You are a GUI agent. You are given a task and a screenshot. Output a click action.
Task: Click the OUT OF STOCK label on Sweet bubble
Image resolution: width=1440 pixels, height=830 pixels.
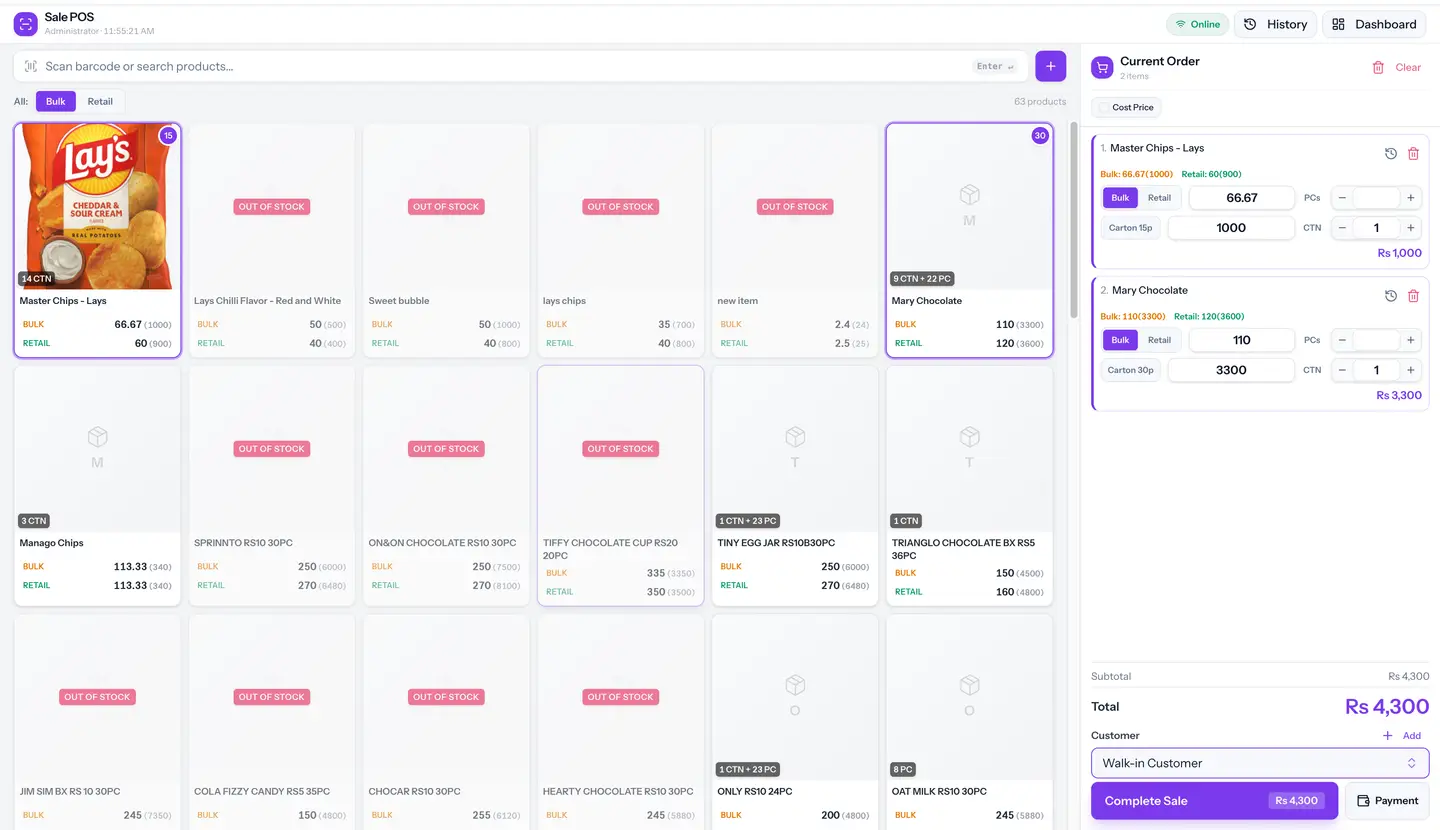[x=446, y=207]
